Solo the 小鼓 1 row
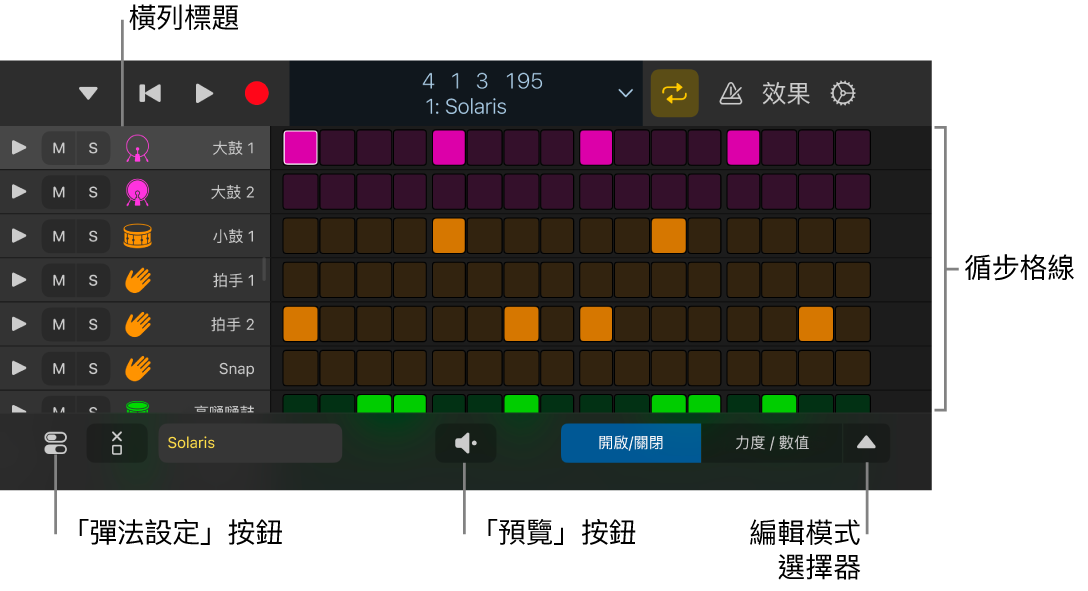Image resolution: width=1088 pixels, height=591 pixels. (93, 236)
